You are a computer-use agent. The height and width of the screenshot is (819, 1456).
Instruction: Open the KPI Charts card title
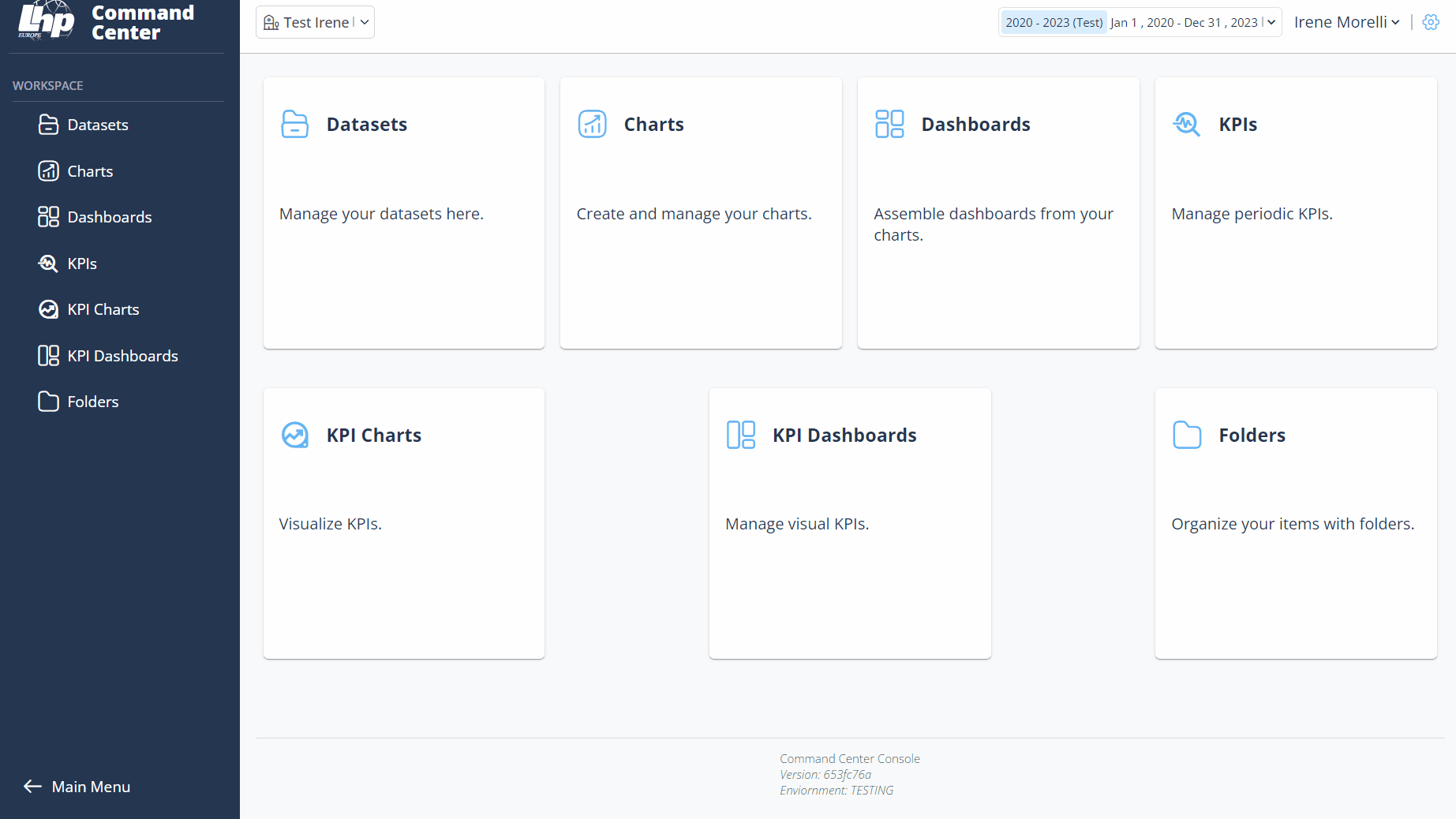(x=374, y=435)
